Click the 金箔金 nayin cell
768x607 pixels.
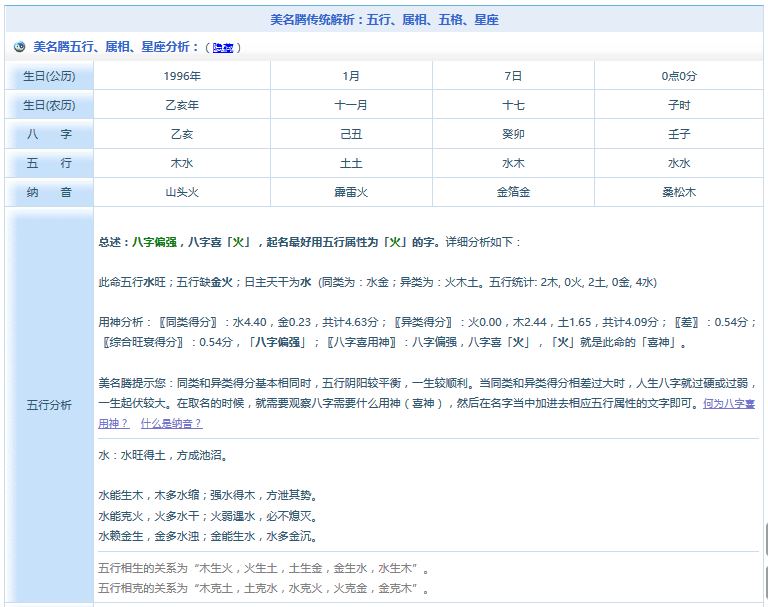point(513,192)
